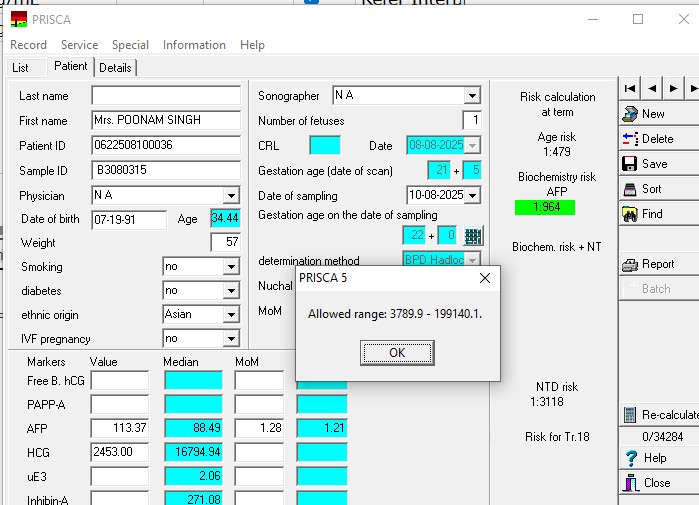Open the ethnic origin dropdown
This screenshot has width=699, height=505.
click(231, 315)
